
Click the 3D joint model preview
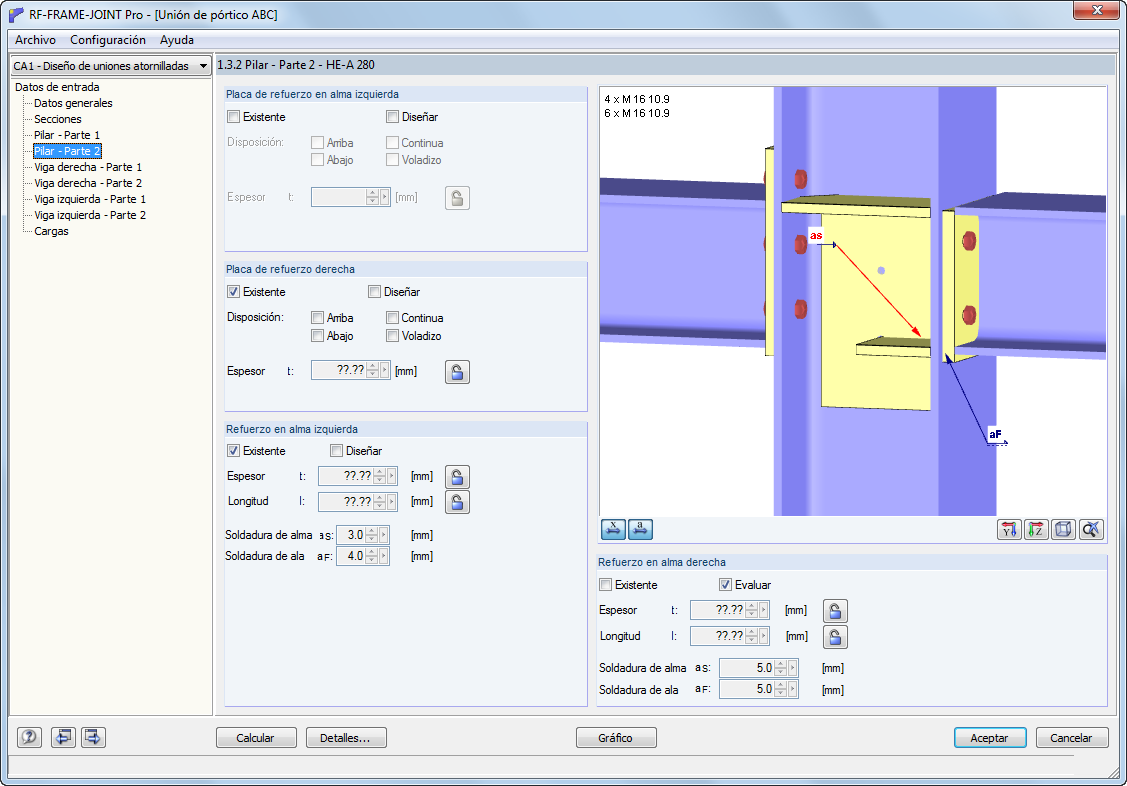coord(852,301)
